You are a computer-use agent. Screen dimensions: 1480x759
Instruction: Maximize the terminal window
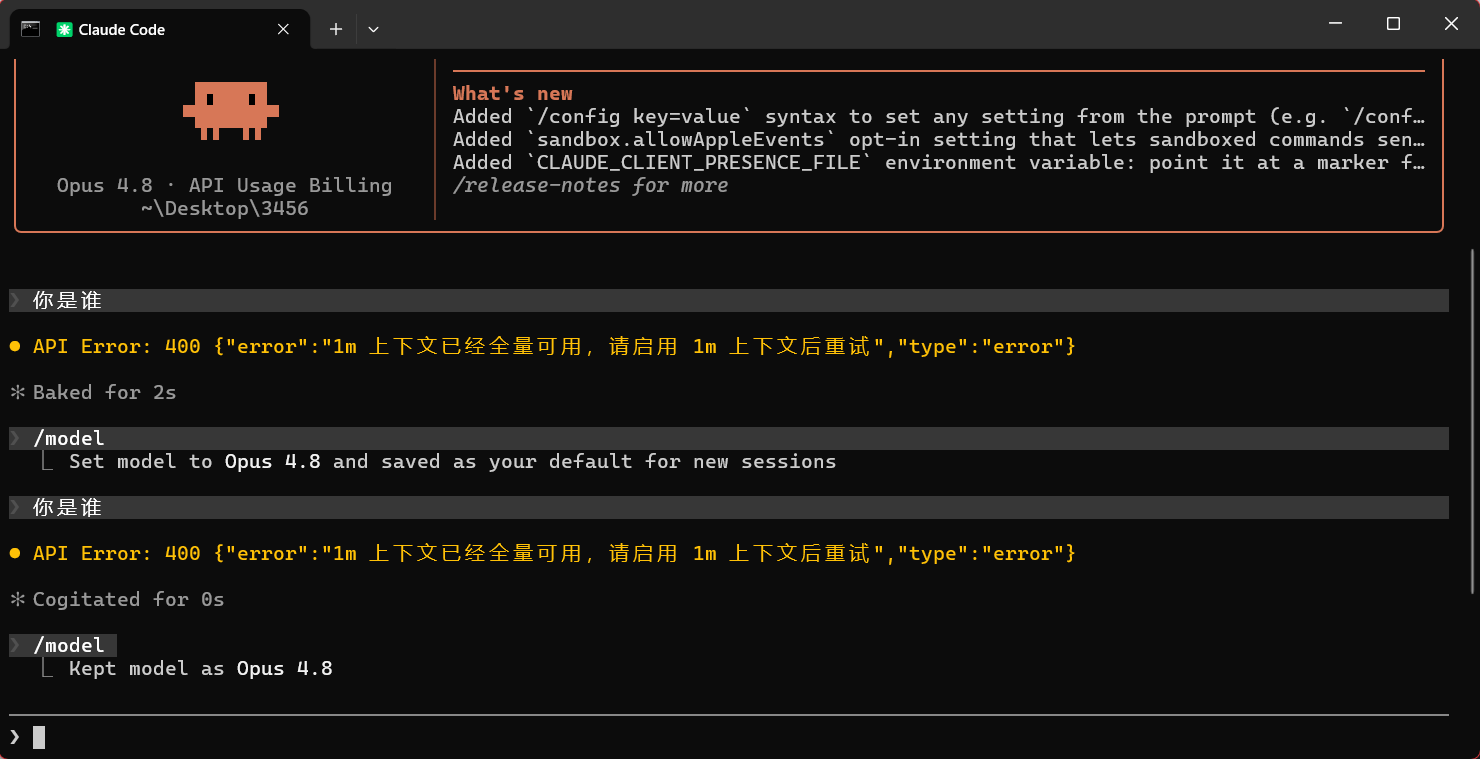coord(1393,24)
